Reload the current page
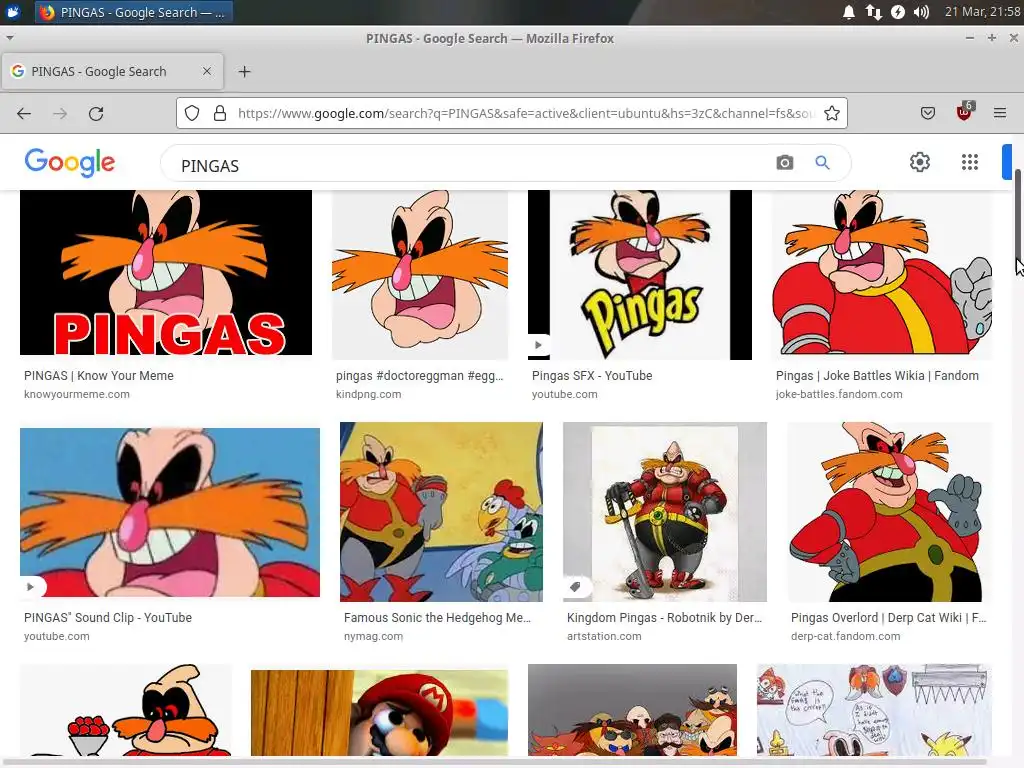Screen dimensions: 1024x768 [96, 114]
